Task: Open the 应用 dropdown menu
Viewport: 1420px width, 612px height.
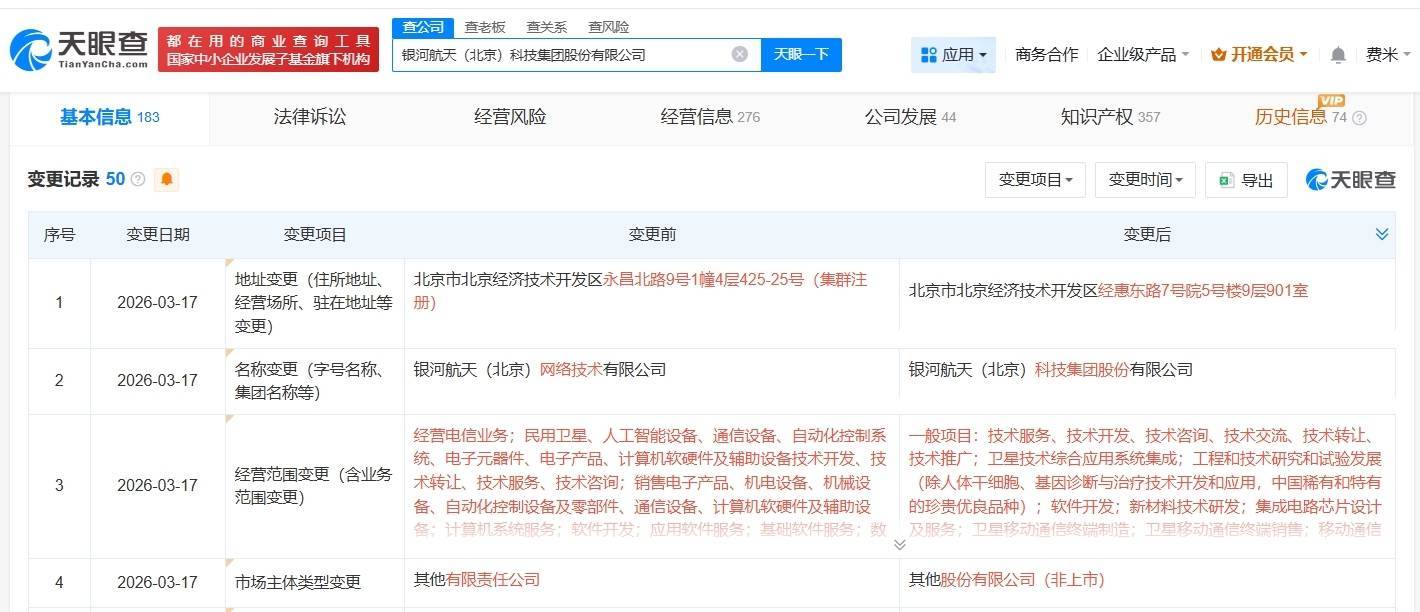Action: click(x=953, y=55)
